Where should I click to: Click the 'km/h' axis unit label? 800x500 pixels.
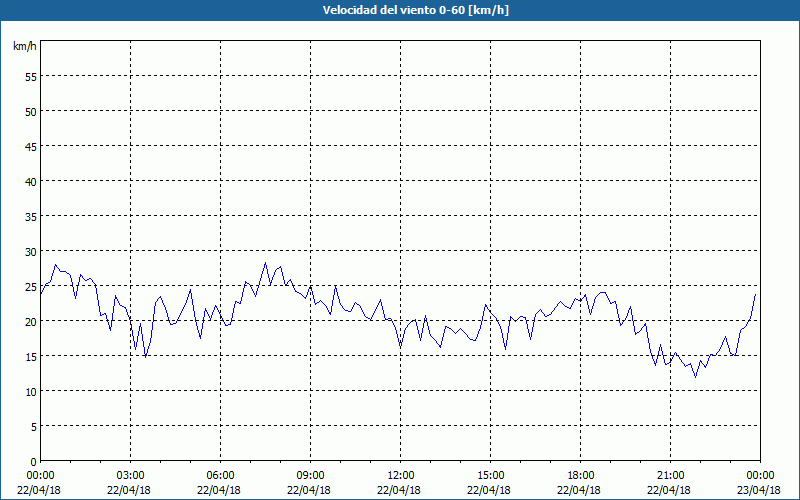click(24, 46)
